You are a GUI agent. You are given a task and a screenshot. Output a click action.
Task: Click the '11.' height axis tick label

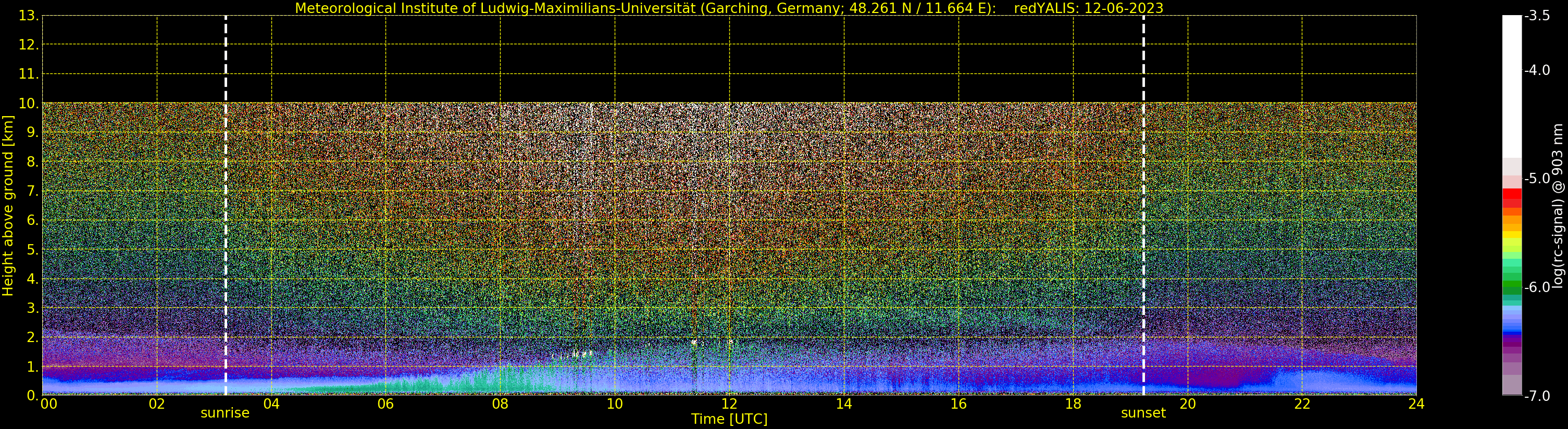coord(29,74)
